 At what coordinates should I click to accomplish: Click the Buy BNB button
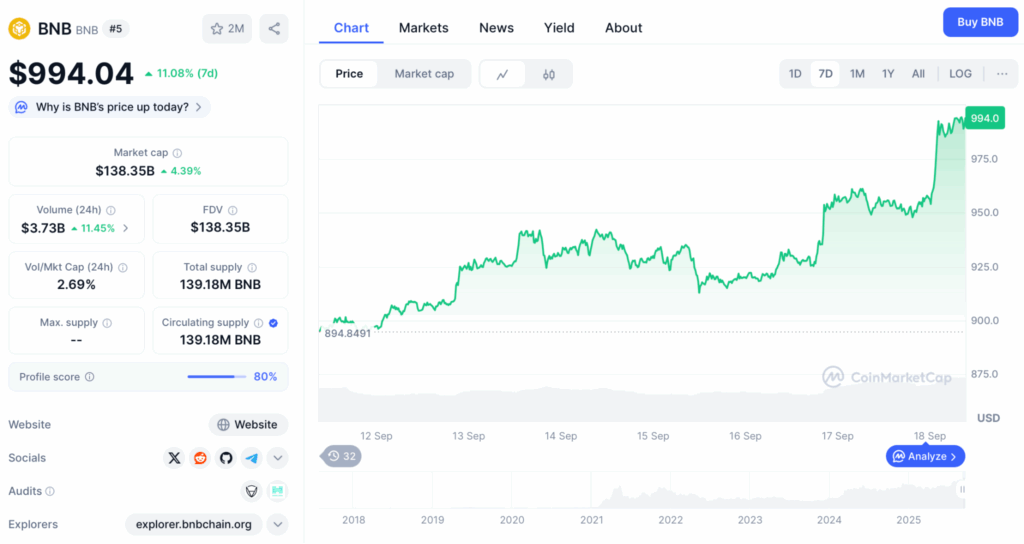point(979,22)
